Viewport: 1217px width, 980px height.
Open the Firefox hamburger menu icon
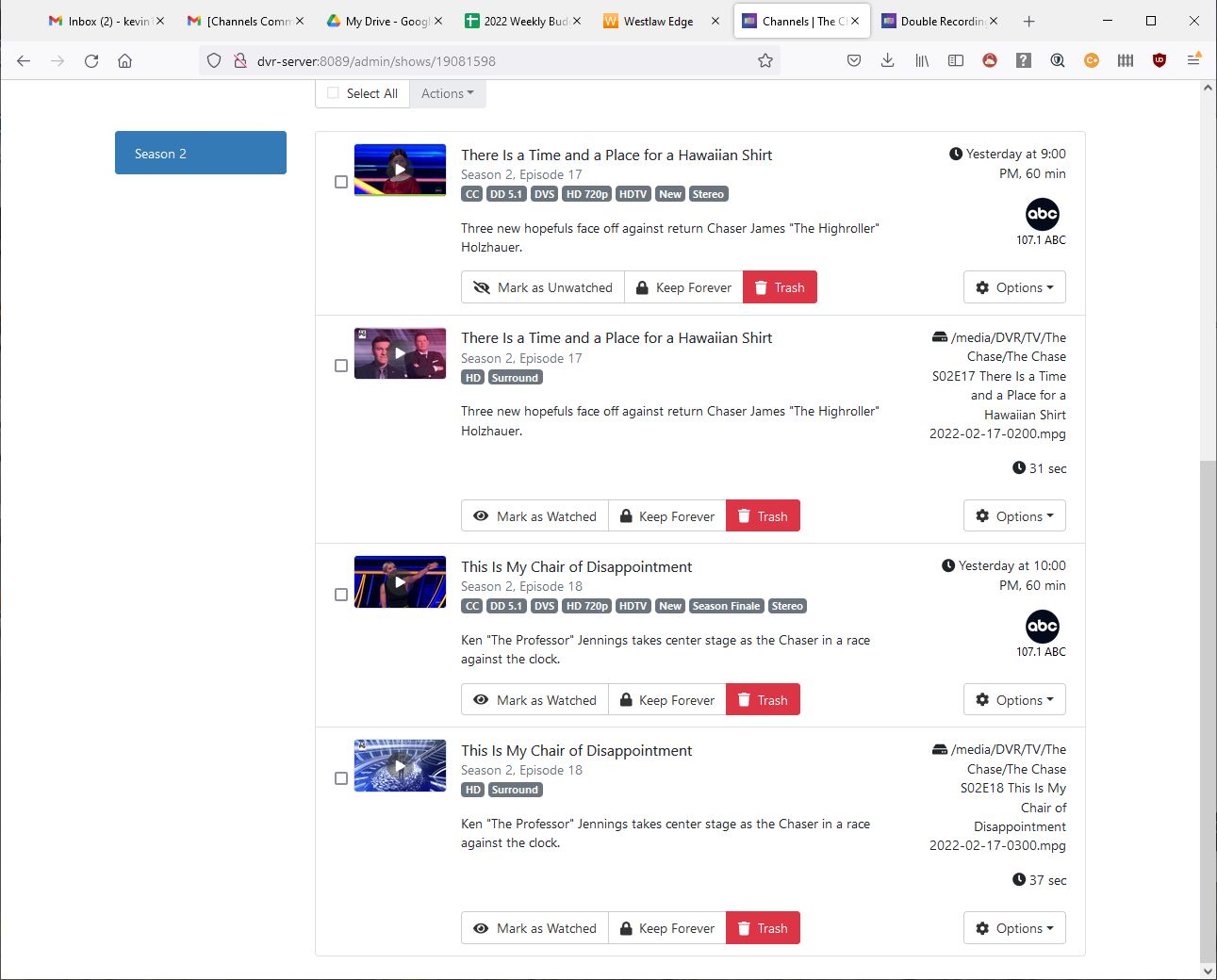click(x=1193, y=60)
